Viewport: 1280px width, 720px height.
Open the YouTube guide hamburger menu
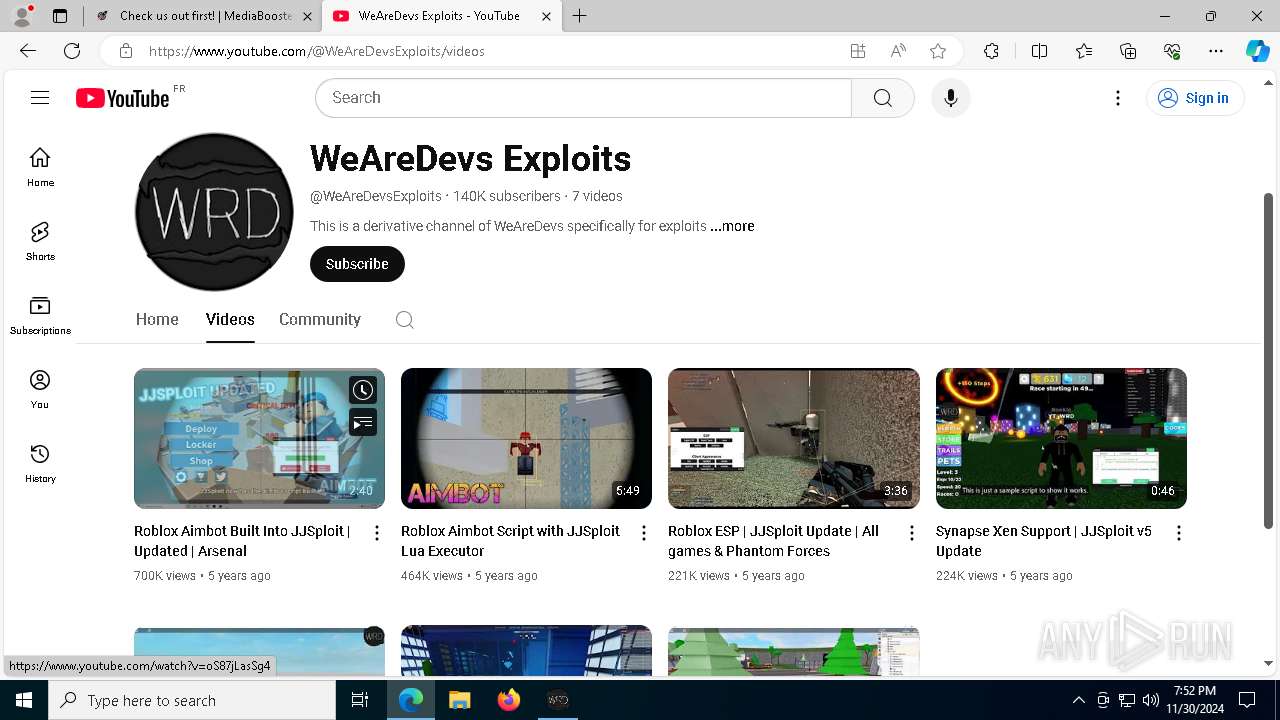[40, 98]
